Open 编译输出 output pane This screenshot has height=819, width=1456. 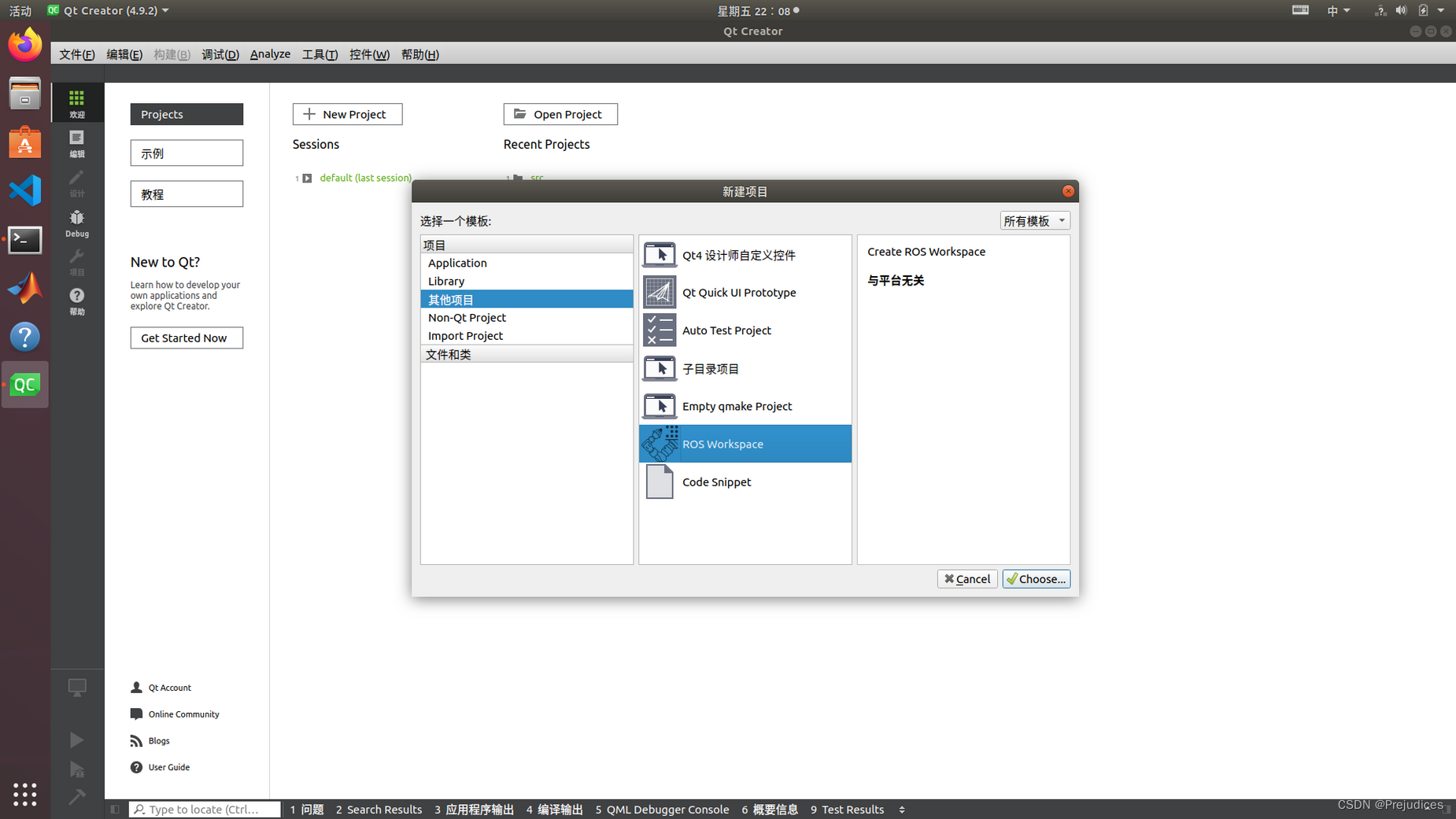(554, 810)
